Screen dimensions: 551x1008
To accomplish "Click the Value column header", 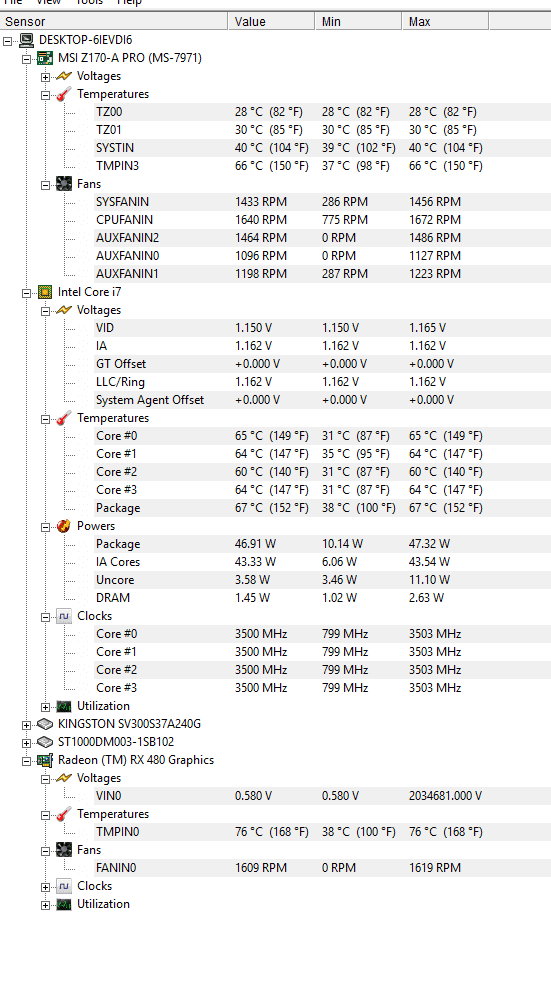I will [271, 21].
